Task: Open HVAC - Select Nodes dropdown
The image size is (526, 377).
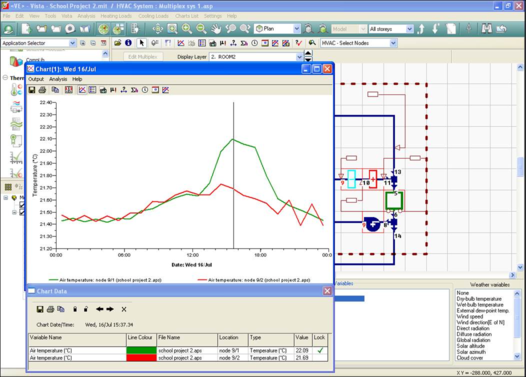Action: 393,43
